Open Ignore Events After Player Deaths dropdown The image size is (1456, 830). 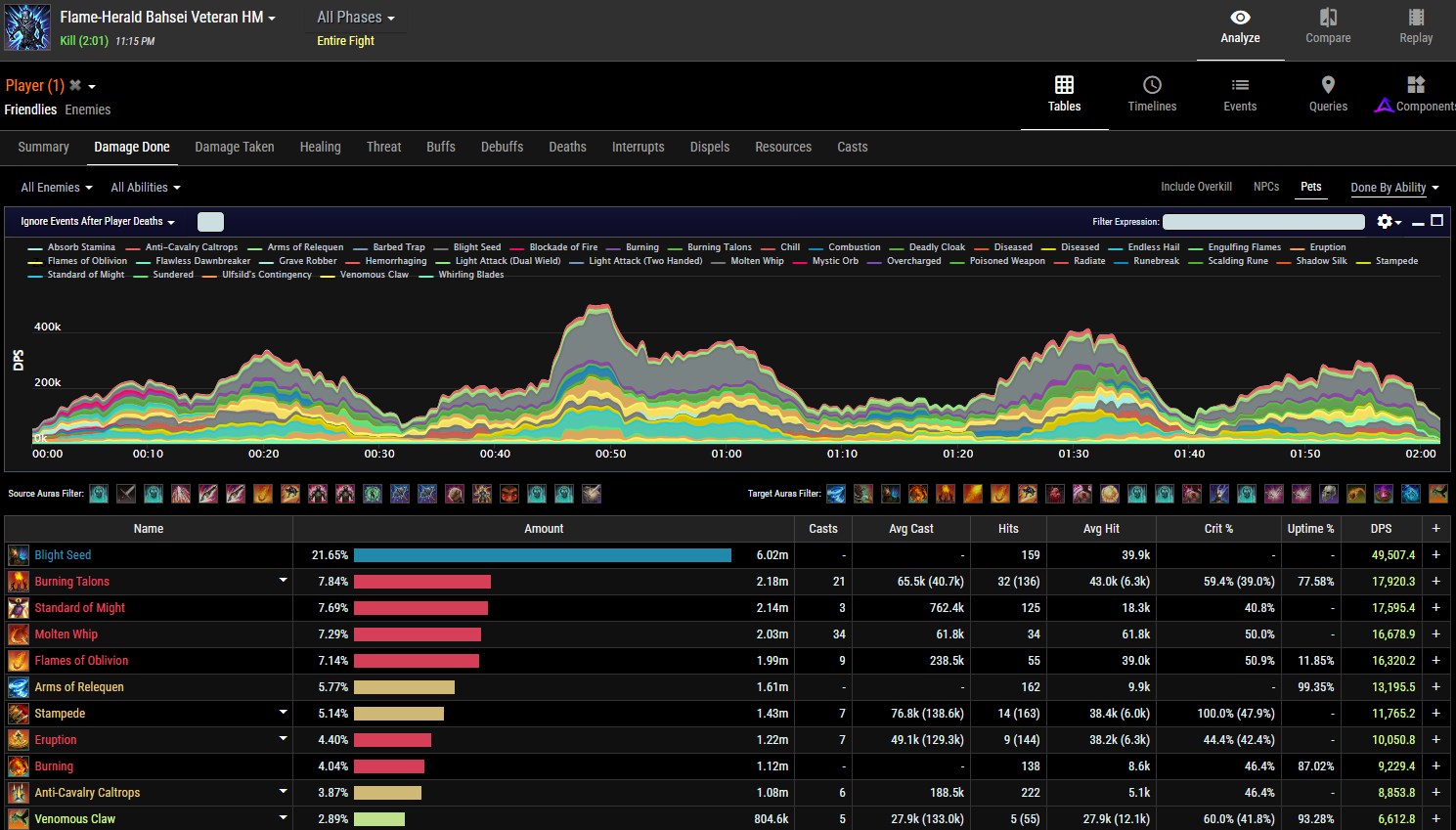pyautogui.click(x=98, y=222)
